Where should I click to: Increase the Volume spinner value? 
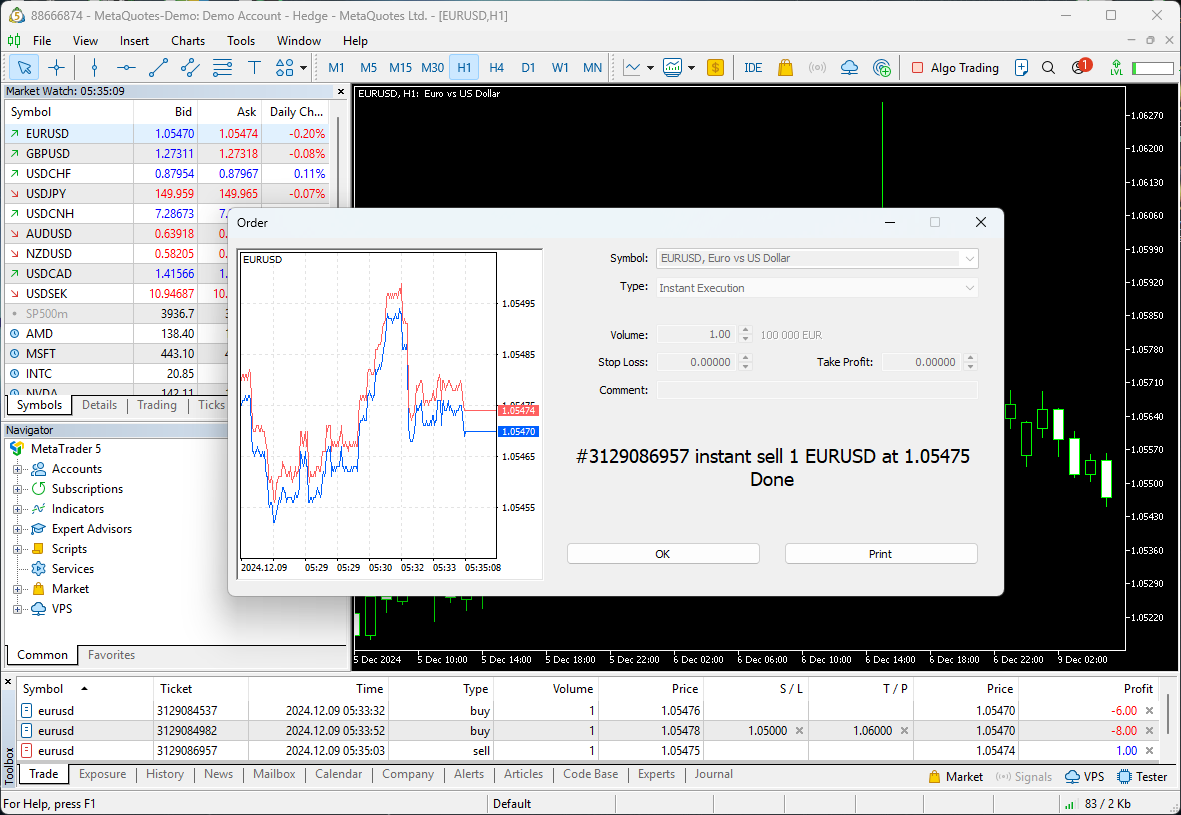tap(746, 330)
